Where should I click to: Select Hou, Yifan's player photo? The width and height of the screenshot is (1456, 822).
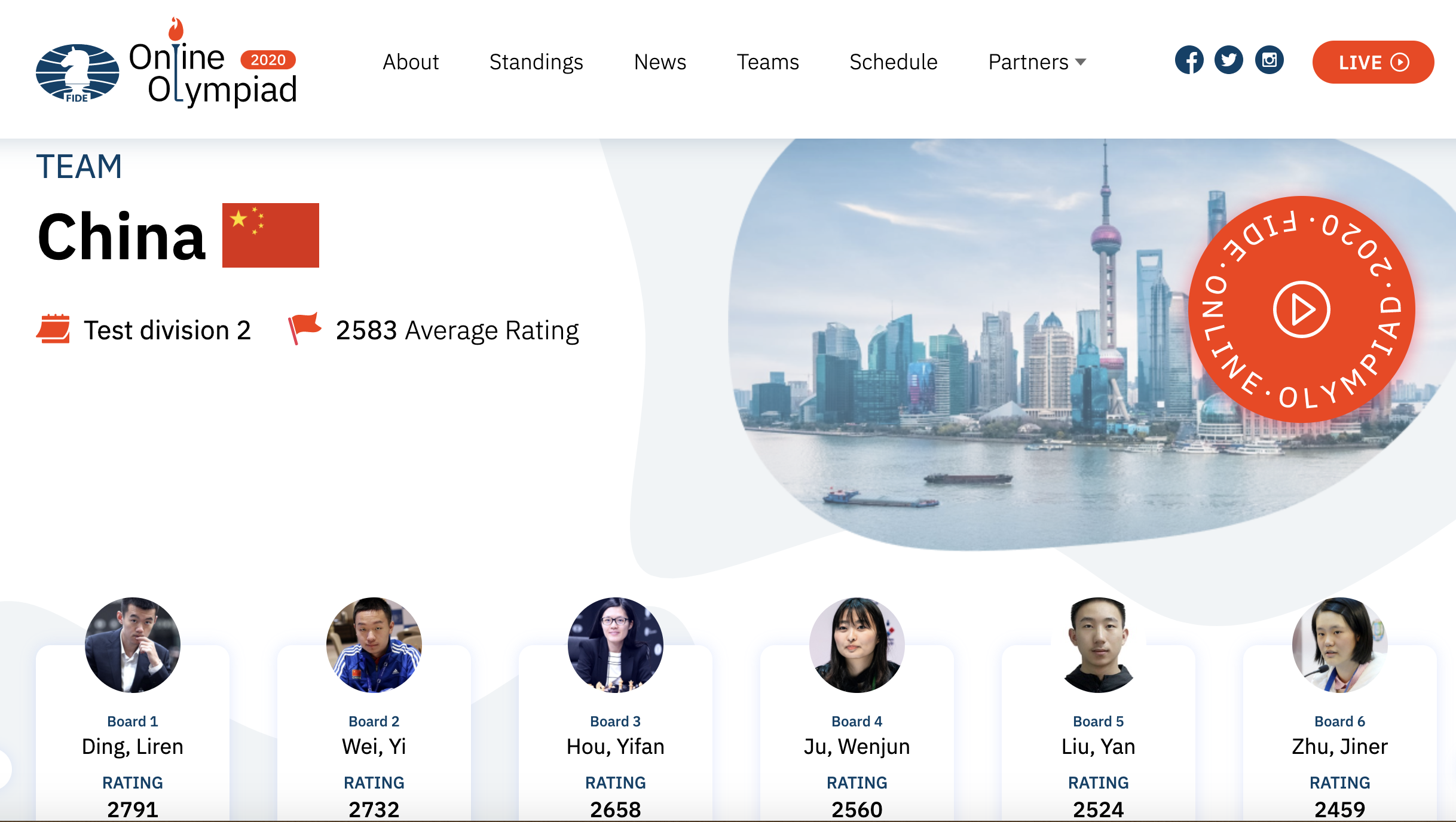[616, 645]
